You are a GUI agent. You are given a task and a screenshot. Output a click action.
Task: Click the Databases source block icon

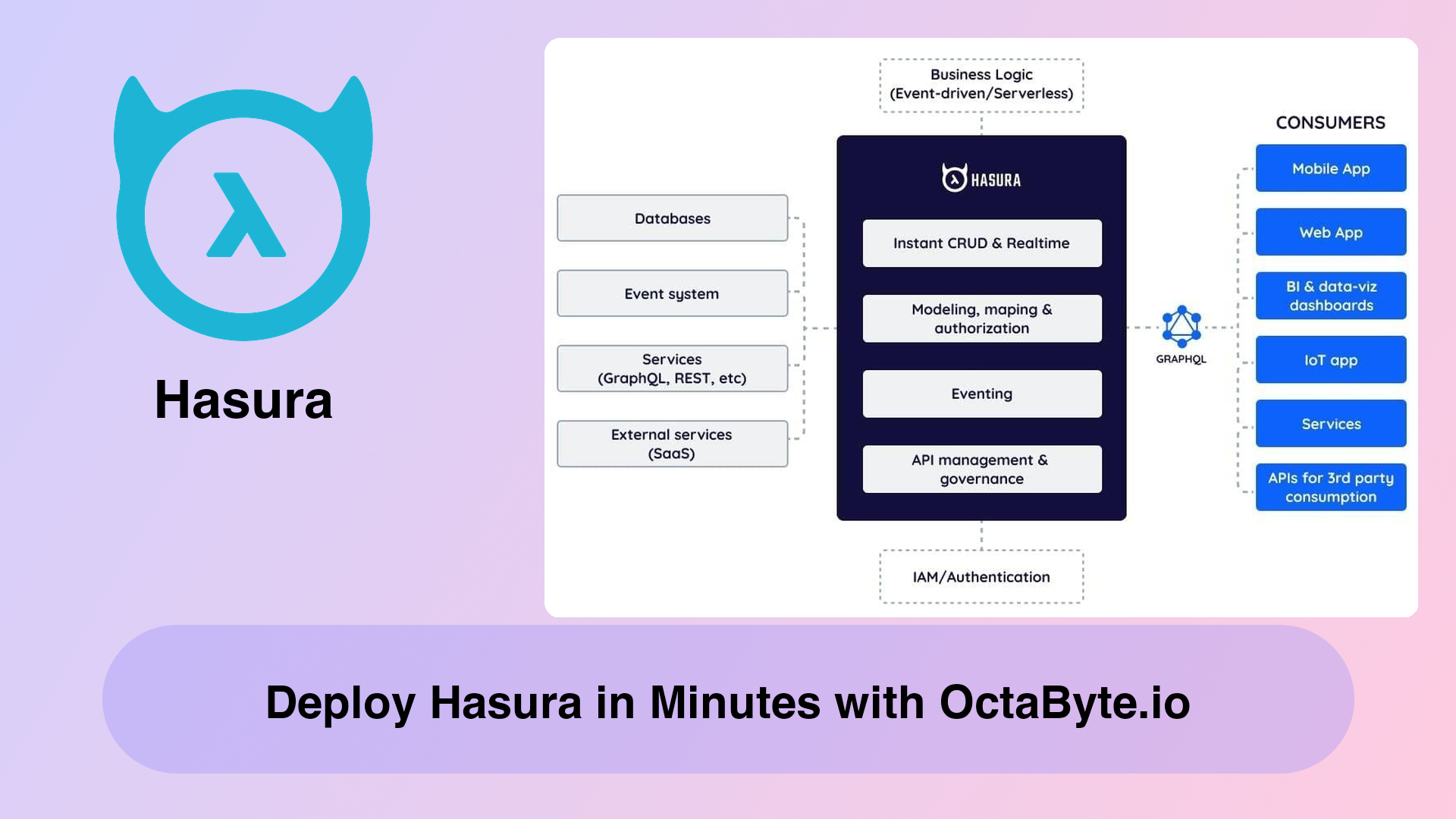point(672,218)
